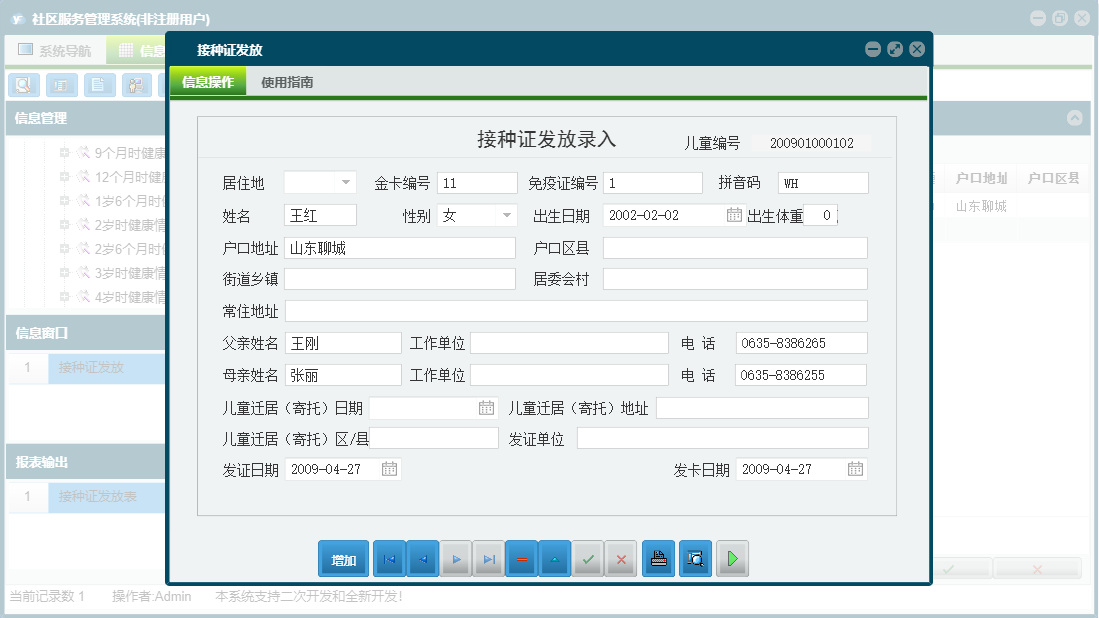
Task: Open the calendar picker beside 出生日期
Action: coord(735,214)
